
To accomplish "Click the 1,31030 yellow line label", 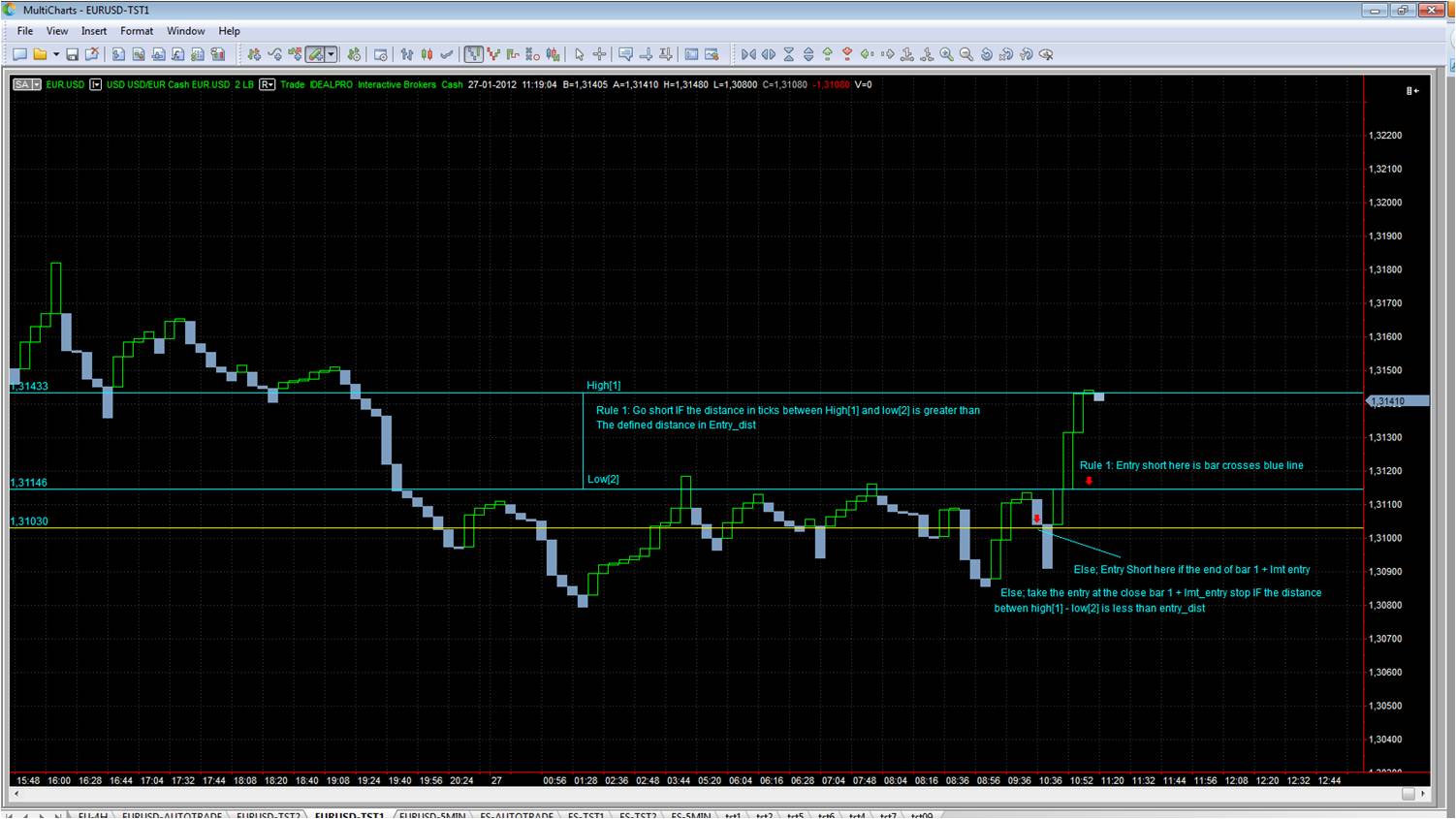I will 29,521.
